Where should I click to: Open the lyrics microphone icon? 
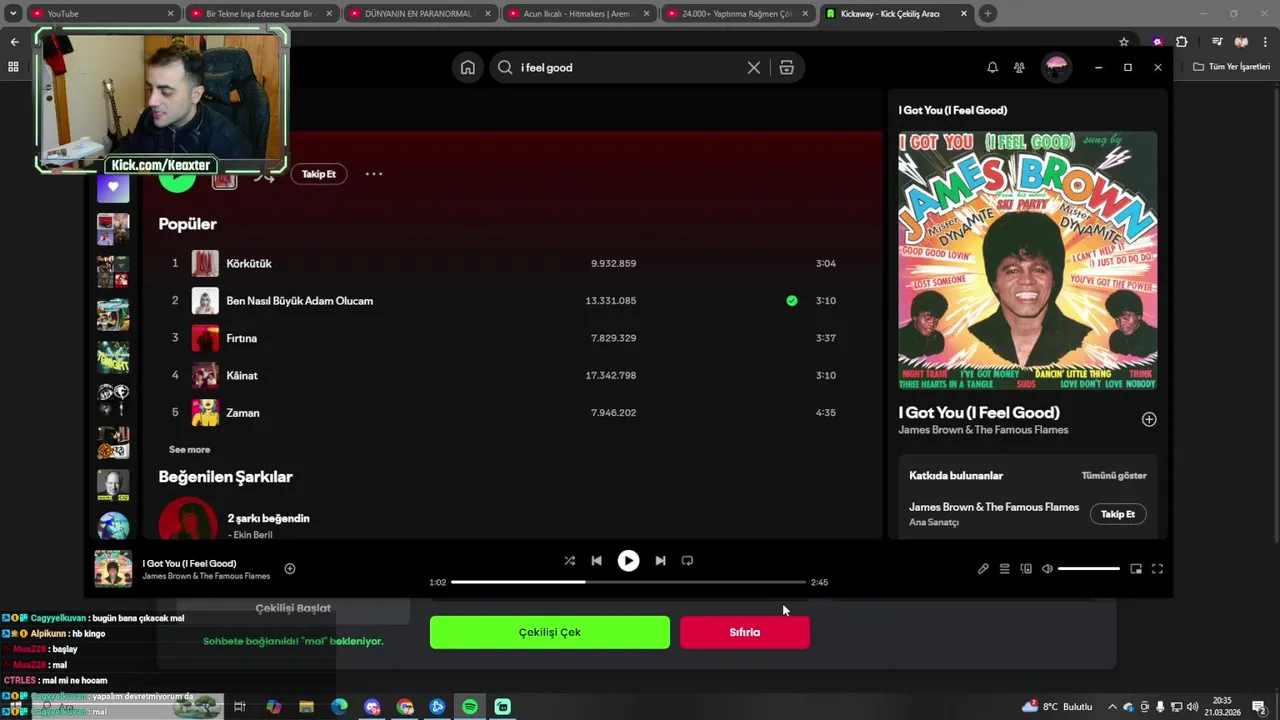tap(983, 569)
